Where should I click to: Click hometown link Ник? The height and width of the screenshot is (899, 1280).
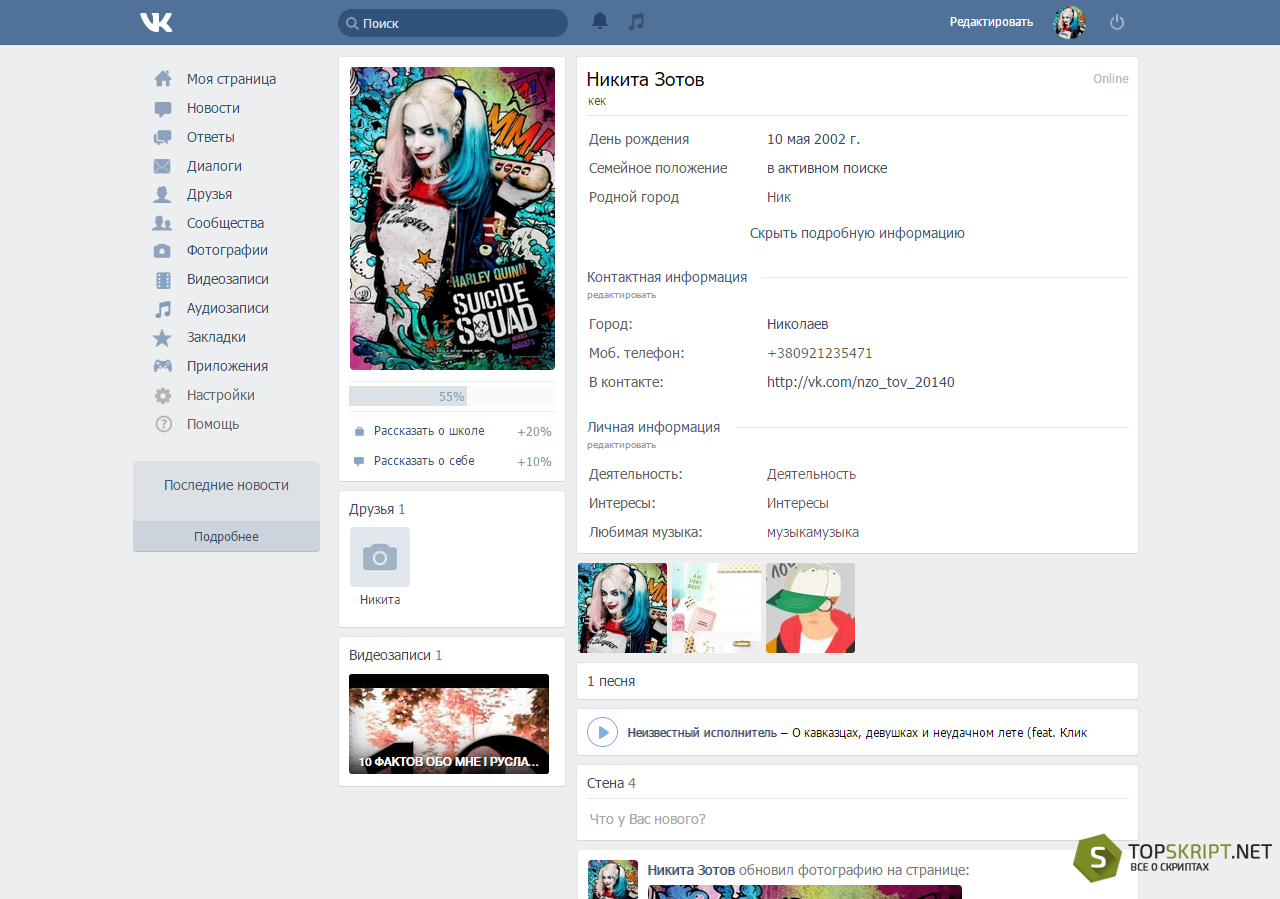[779, 197]
